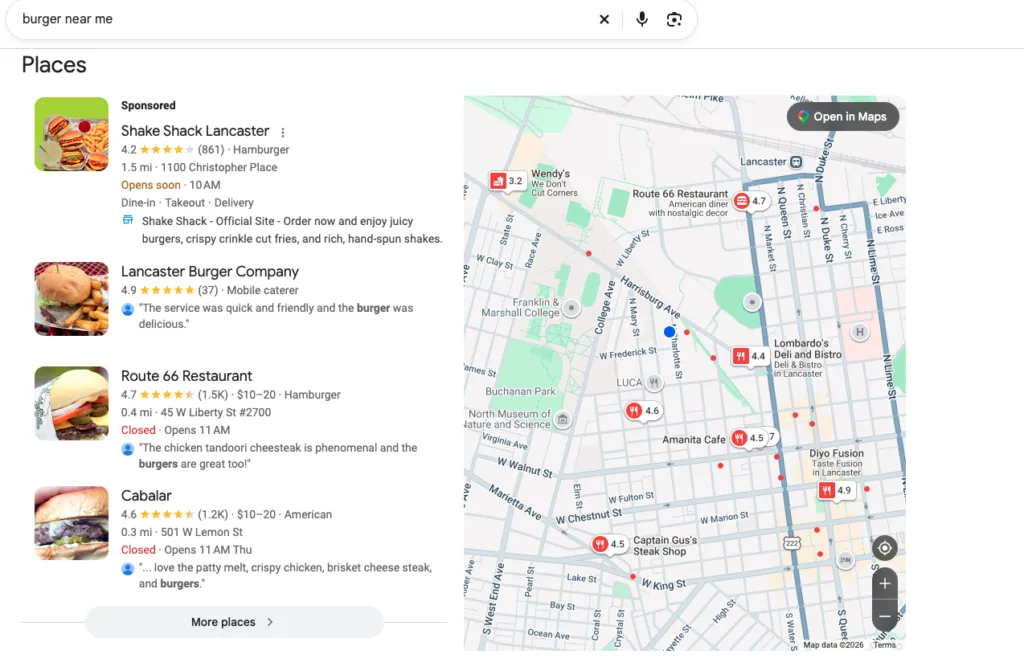Click Diyo Fusion 4.9 map pin
Image resolution: width=1024 pixels, height=671 pixels.
837,490
